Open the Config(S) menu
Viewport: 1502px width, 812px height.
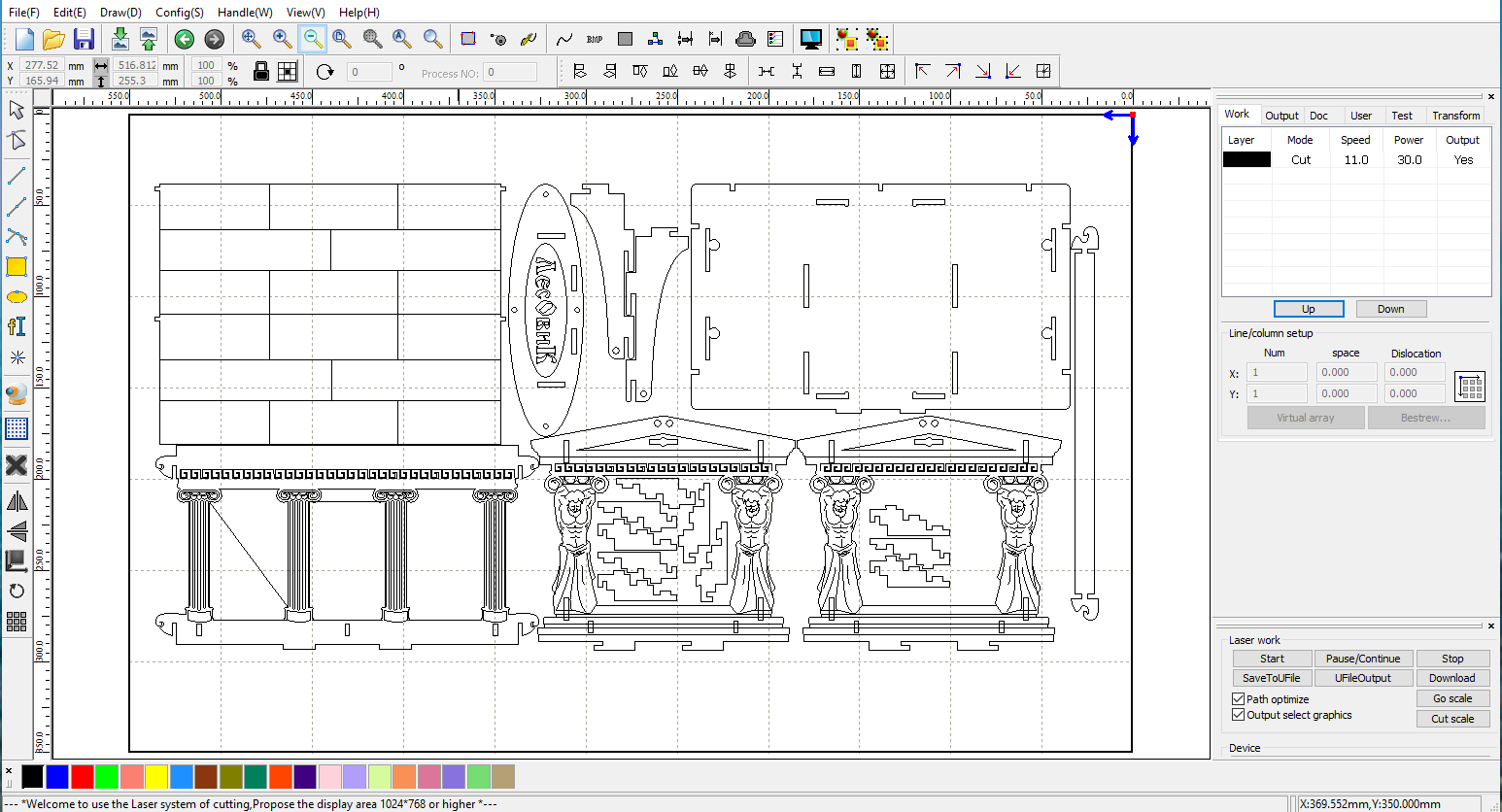180,13
